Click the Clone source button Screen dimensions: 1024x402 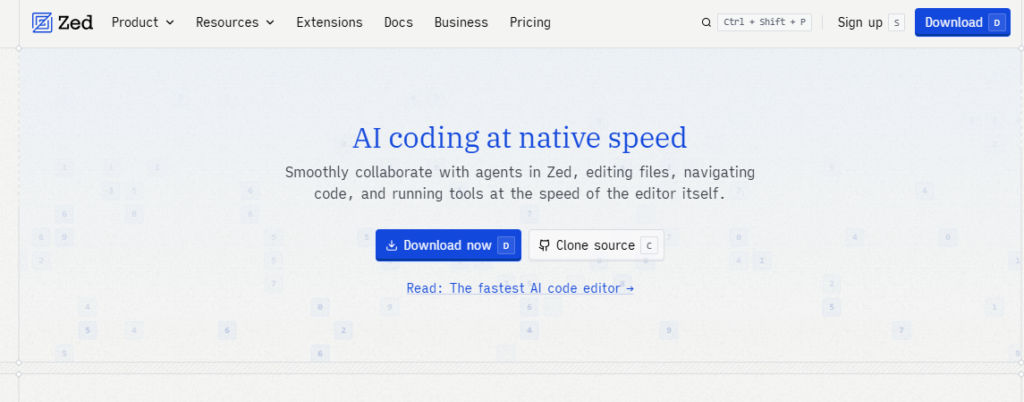click(x=596, y=245)
